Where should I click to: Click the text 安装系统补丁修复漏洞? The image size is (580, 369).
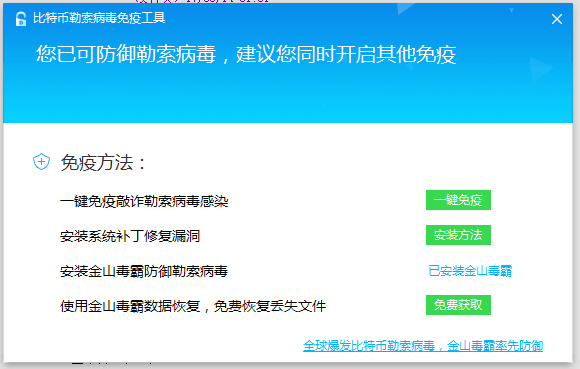point(130,236)
